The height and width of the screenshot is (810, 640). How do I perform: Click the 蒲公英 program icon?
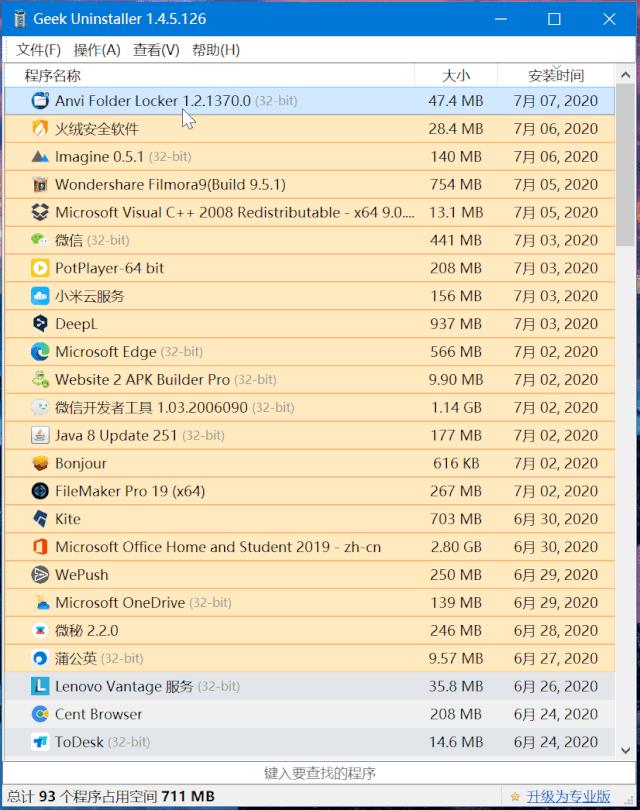[x=40, y=658]
